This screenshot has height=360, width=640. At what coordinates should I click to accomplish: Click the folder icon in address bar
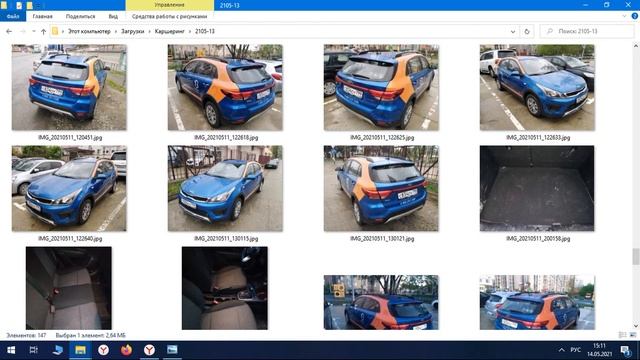[x=55, y=31]
